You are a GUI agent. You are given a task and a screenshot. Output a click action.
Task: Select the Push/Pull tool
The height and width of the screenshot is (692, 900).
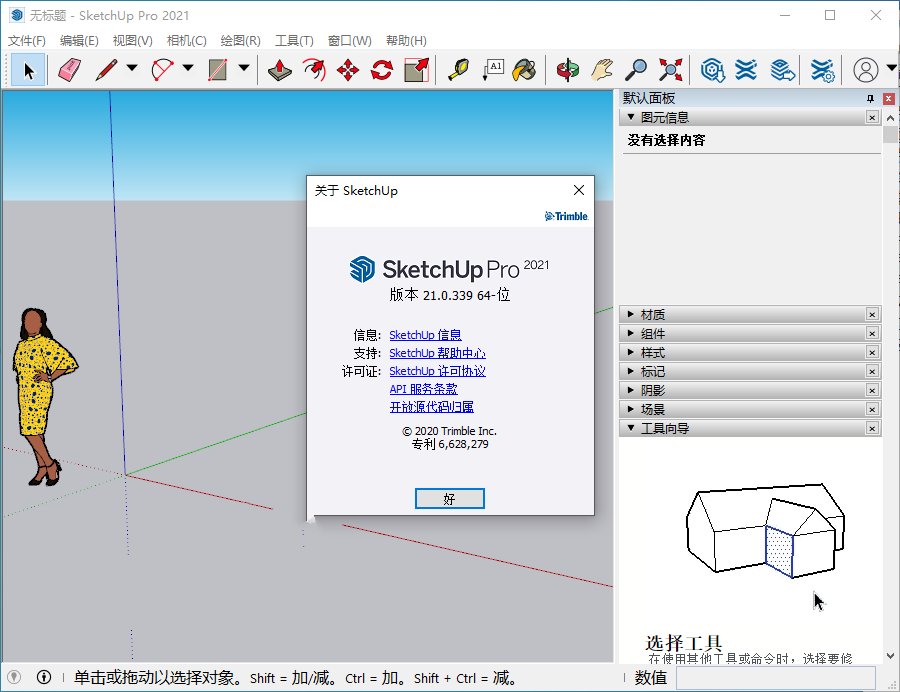pos(280,70)
